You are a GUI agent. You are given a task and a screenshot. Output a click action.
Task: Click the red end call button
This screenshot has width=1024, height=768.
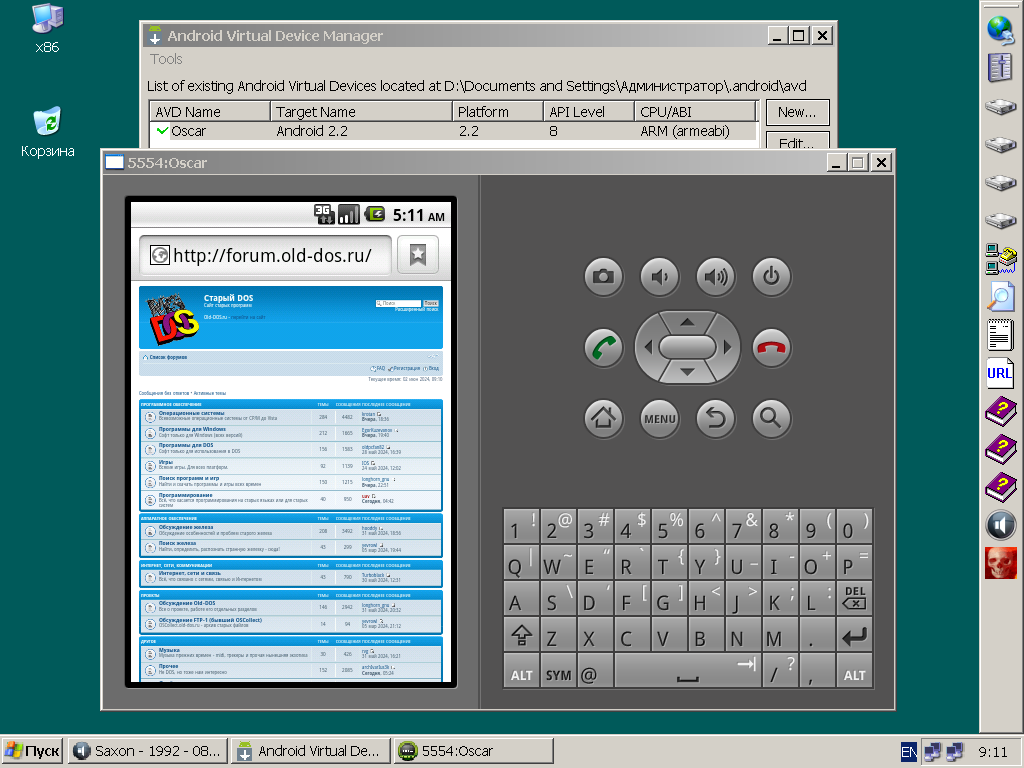click(x=771, y=347)
